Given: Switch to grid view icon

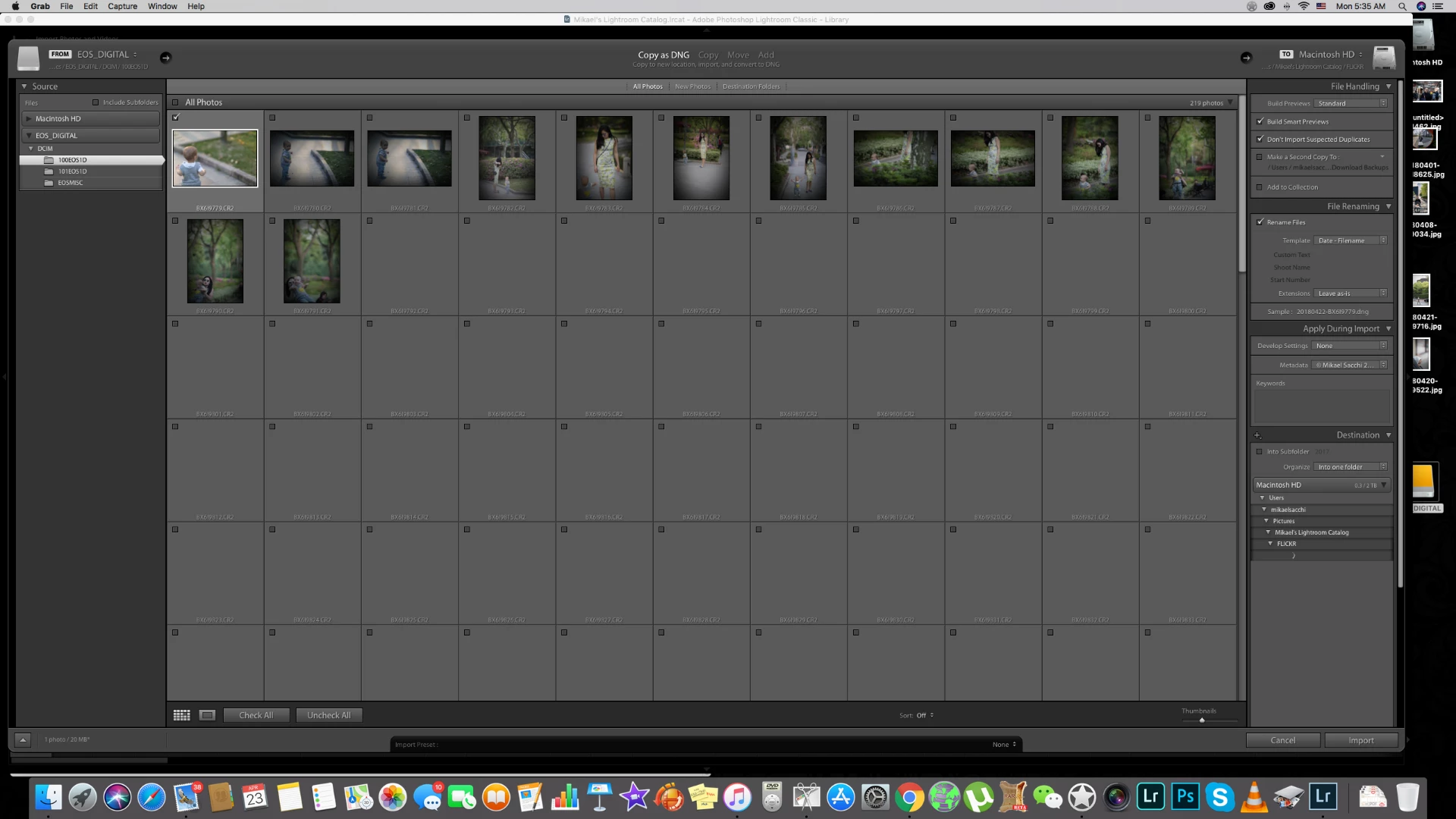Looking at the screenshot, I should click(181, 715).
